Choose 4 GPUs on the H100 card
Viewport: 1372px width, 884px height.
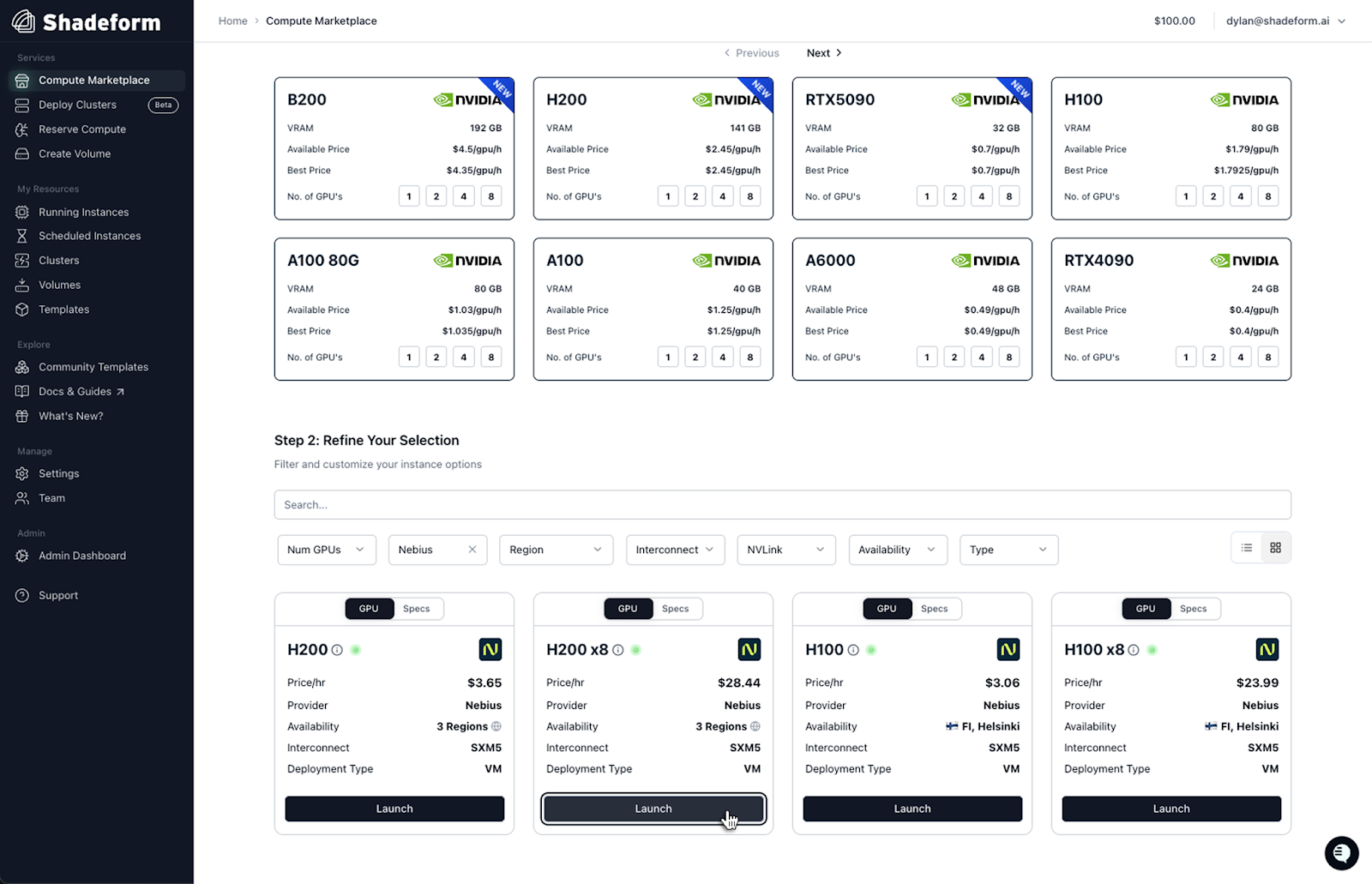click(1240, 196)
